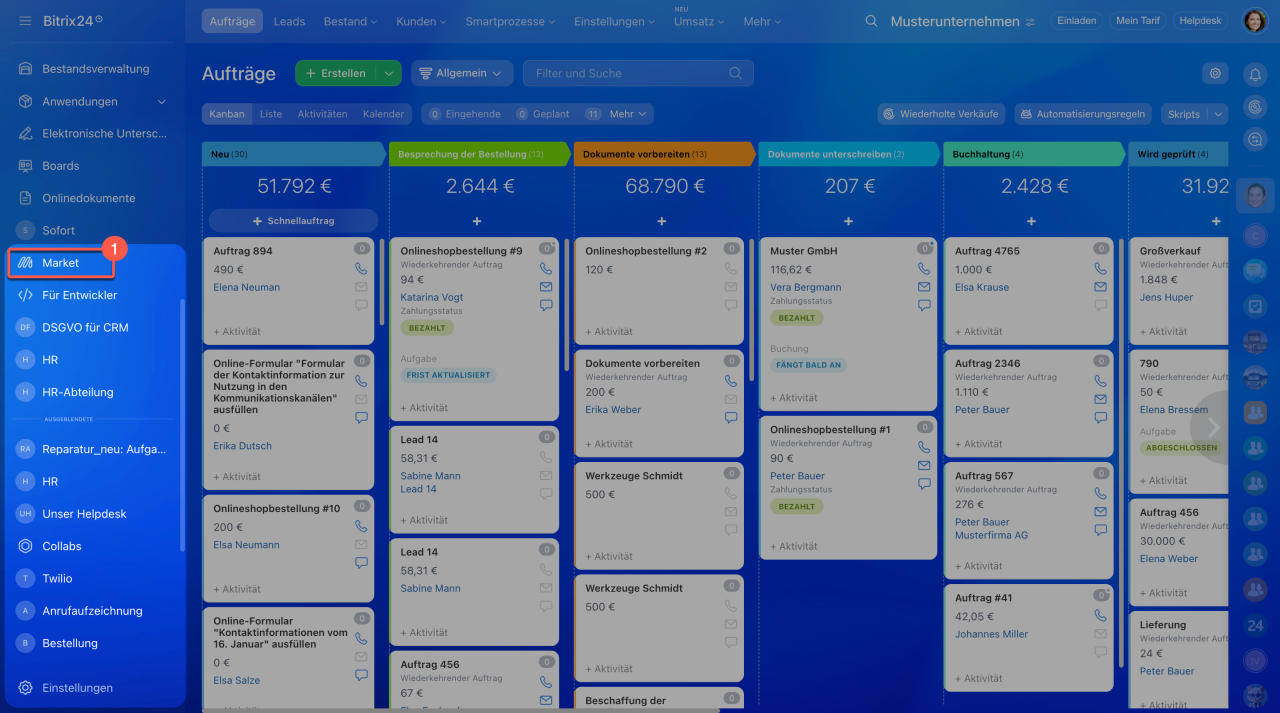Image resolution: width=1280 pixels, height=713 pixels.
Task: Click plus icon in Dokumente vorbereiten column
Action: pos(662,221)
